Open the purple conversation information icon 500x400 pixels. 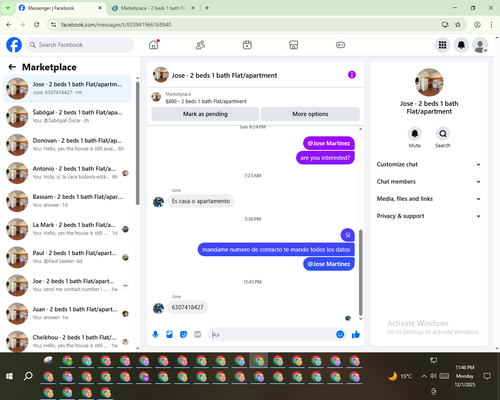coord(352,75)
